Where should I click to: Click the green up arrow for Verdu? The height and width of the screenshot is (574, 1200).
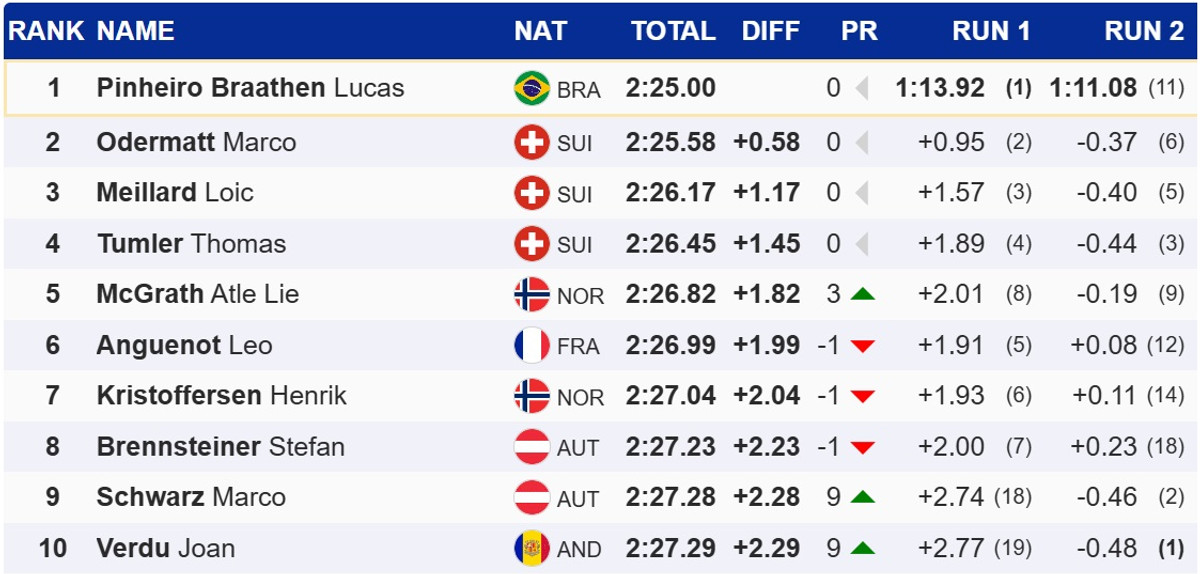(x=863, y=549)
